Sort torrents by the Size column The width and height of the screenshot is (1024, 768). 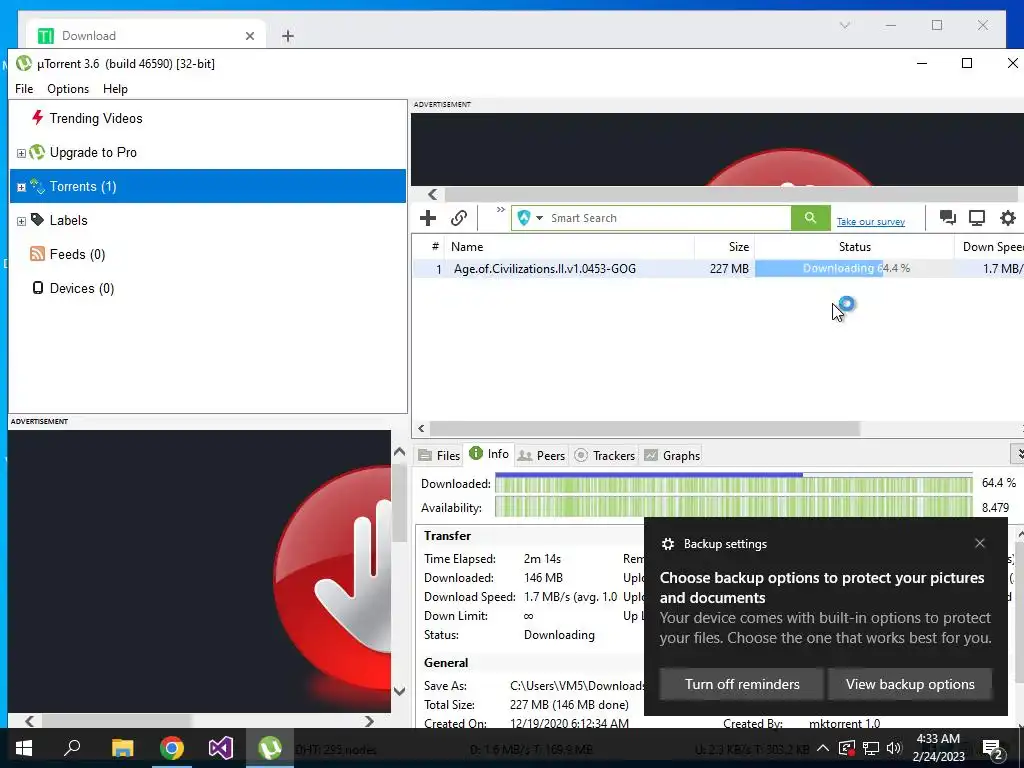[x=724, y=247]
